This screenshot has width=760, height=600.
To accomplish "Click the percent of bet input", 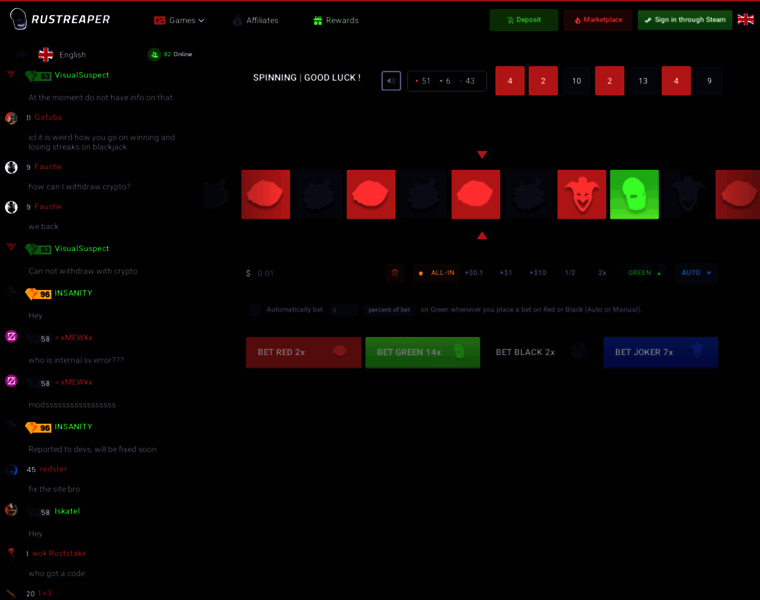I will pyautogui.click(x=344, y=310).
